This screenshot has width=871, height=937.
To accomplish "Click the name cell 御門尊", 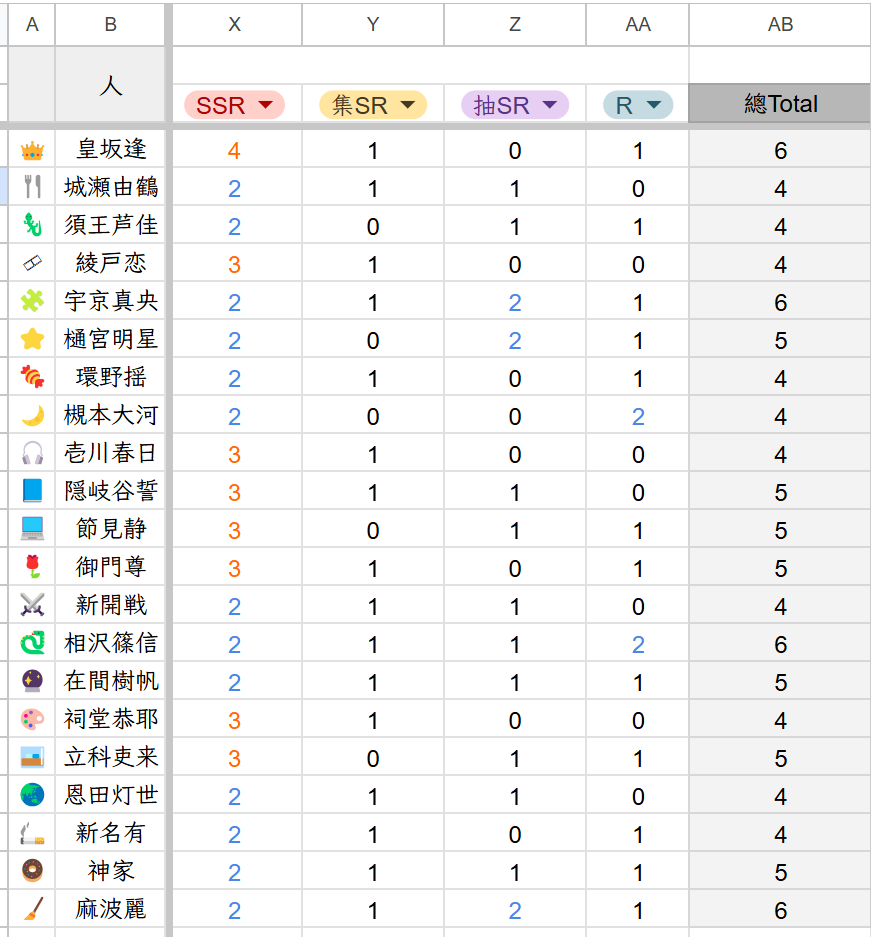I will 110,567.
